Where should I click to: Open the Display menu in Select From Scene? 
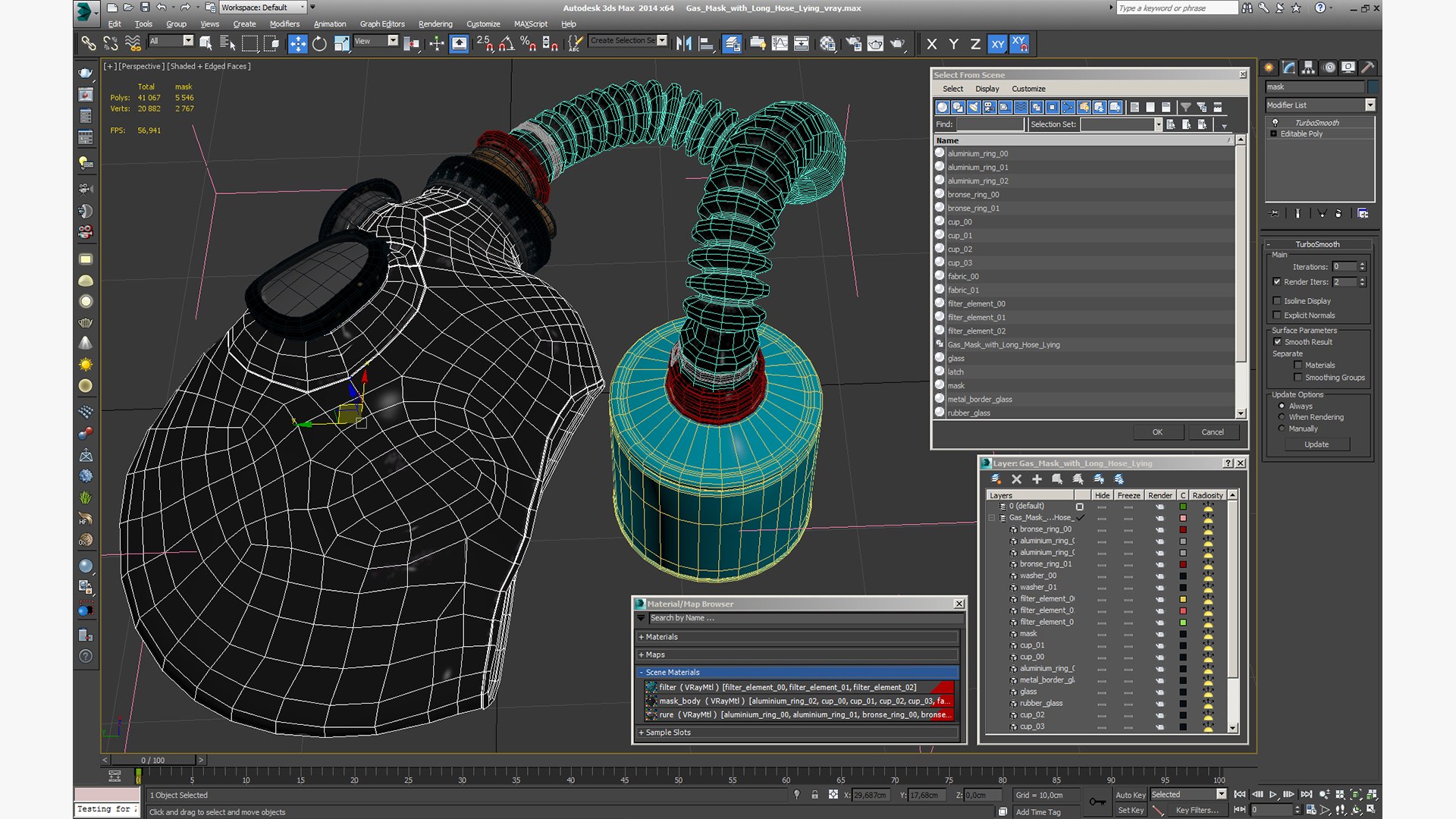click(x=987, y=89)
